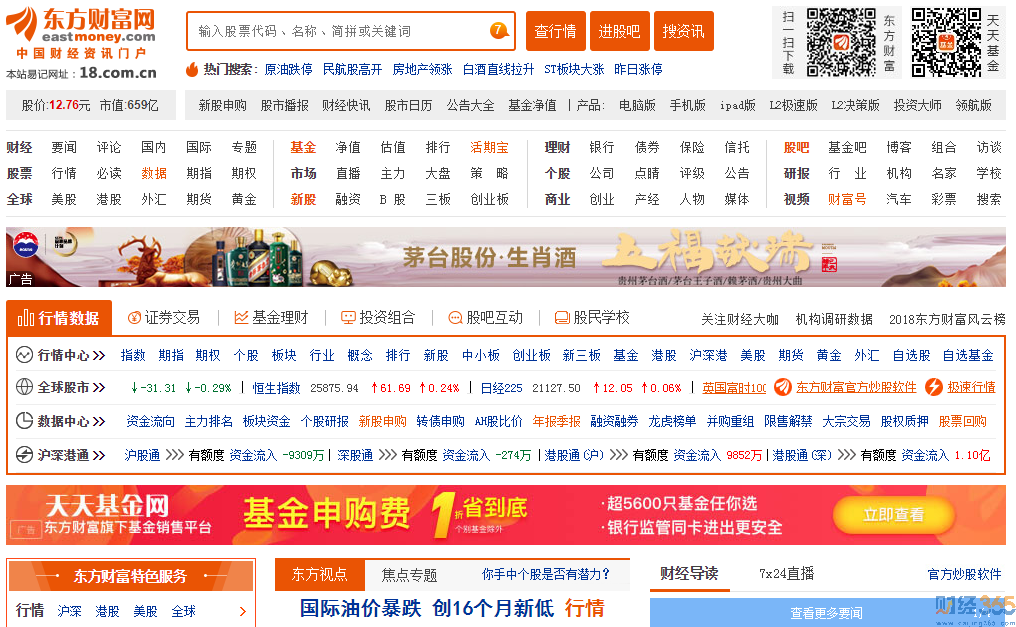Open the 港股通(深) link
Viewport: 1016px width, 627px height.
802,455
